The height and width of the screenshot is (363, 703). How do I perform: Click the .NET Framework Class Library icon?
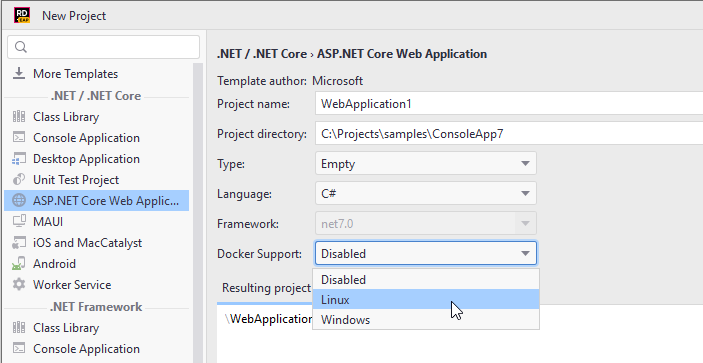click(19, 328)
